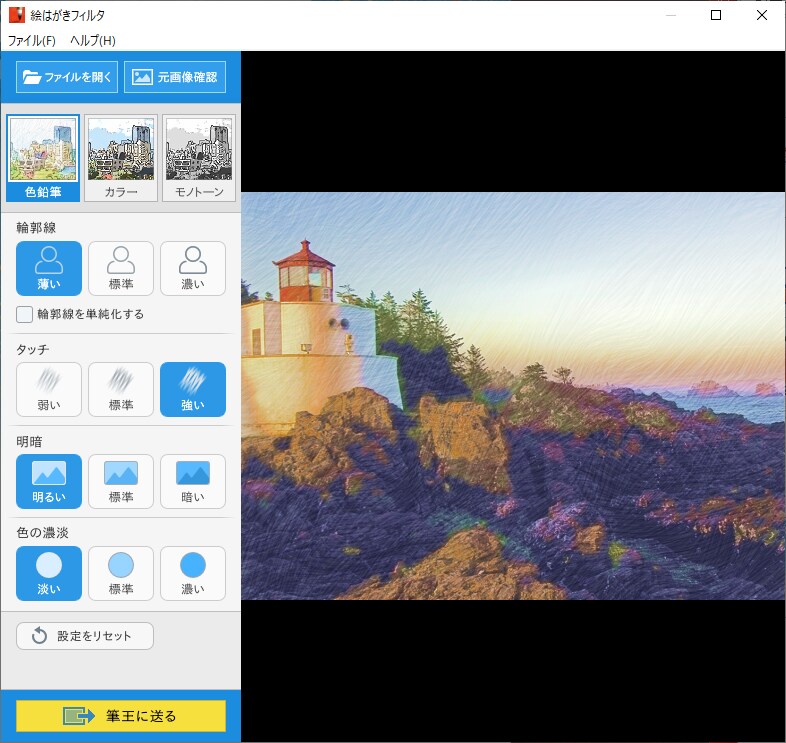786x743 pixels.
Task: Click the 設定をリセット button
Action: (85, 636)
